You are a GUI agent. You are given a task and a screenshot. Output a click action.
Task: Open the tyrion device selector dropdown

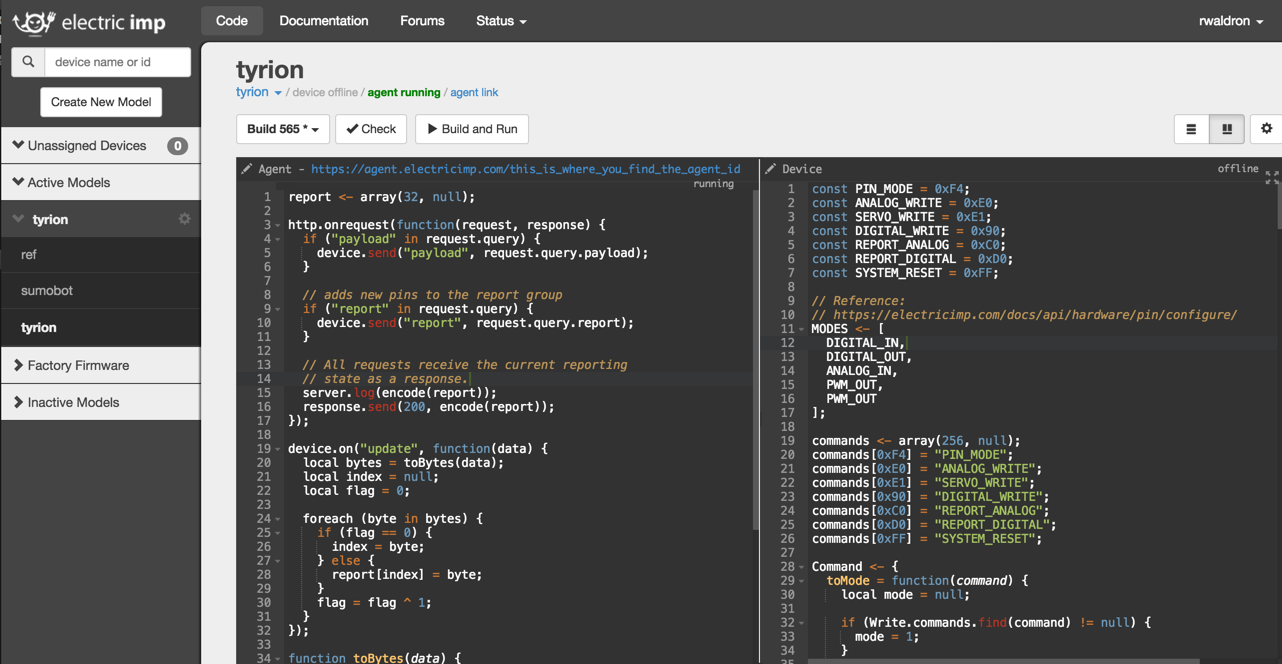click(x=259, y=92)
